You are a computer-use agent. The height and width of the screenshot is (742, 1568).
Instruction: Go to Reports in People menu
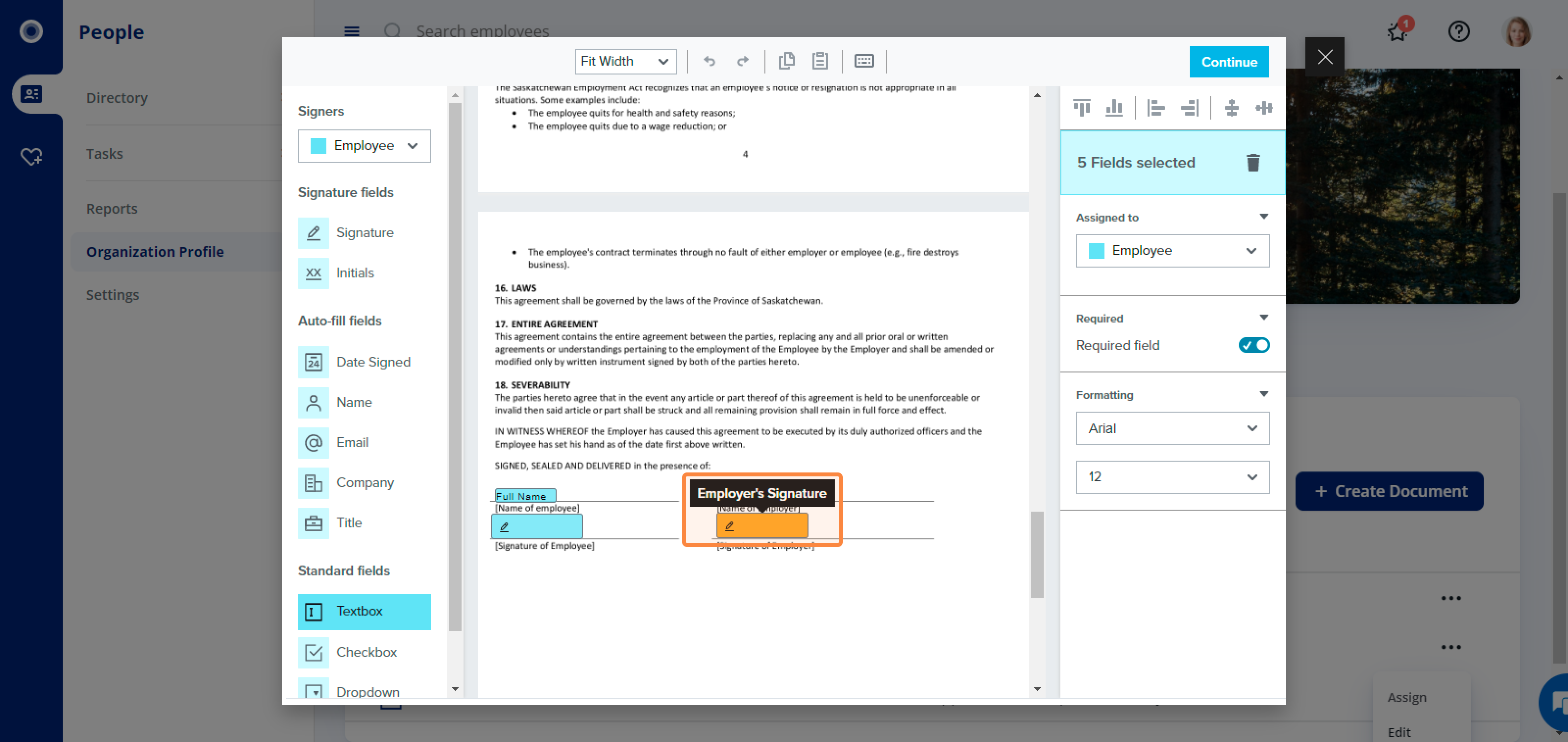pyautogui.click(x=112, y=209)
